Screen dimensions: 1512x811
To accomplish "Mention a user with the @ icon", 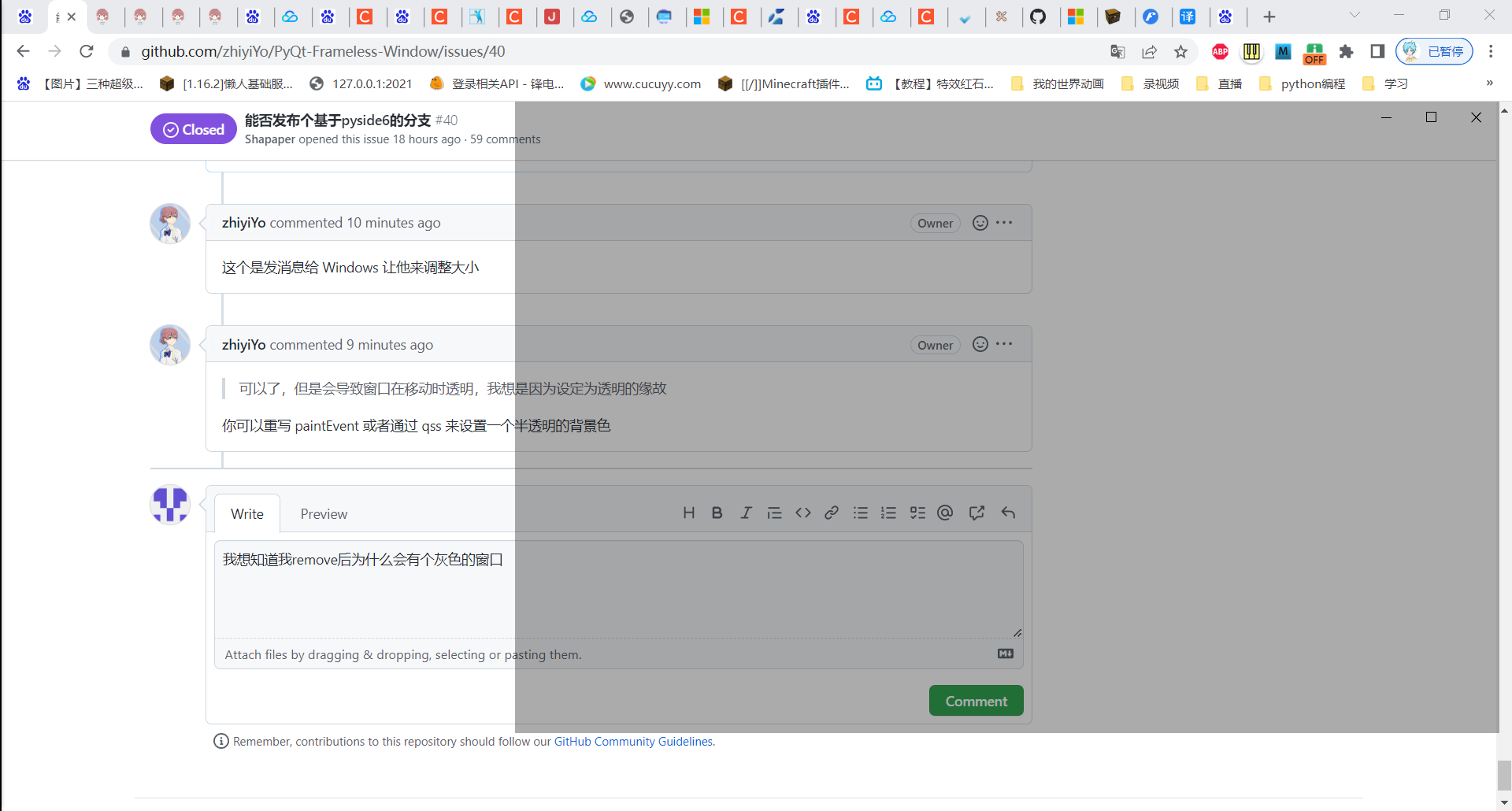I will [944, 513].
